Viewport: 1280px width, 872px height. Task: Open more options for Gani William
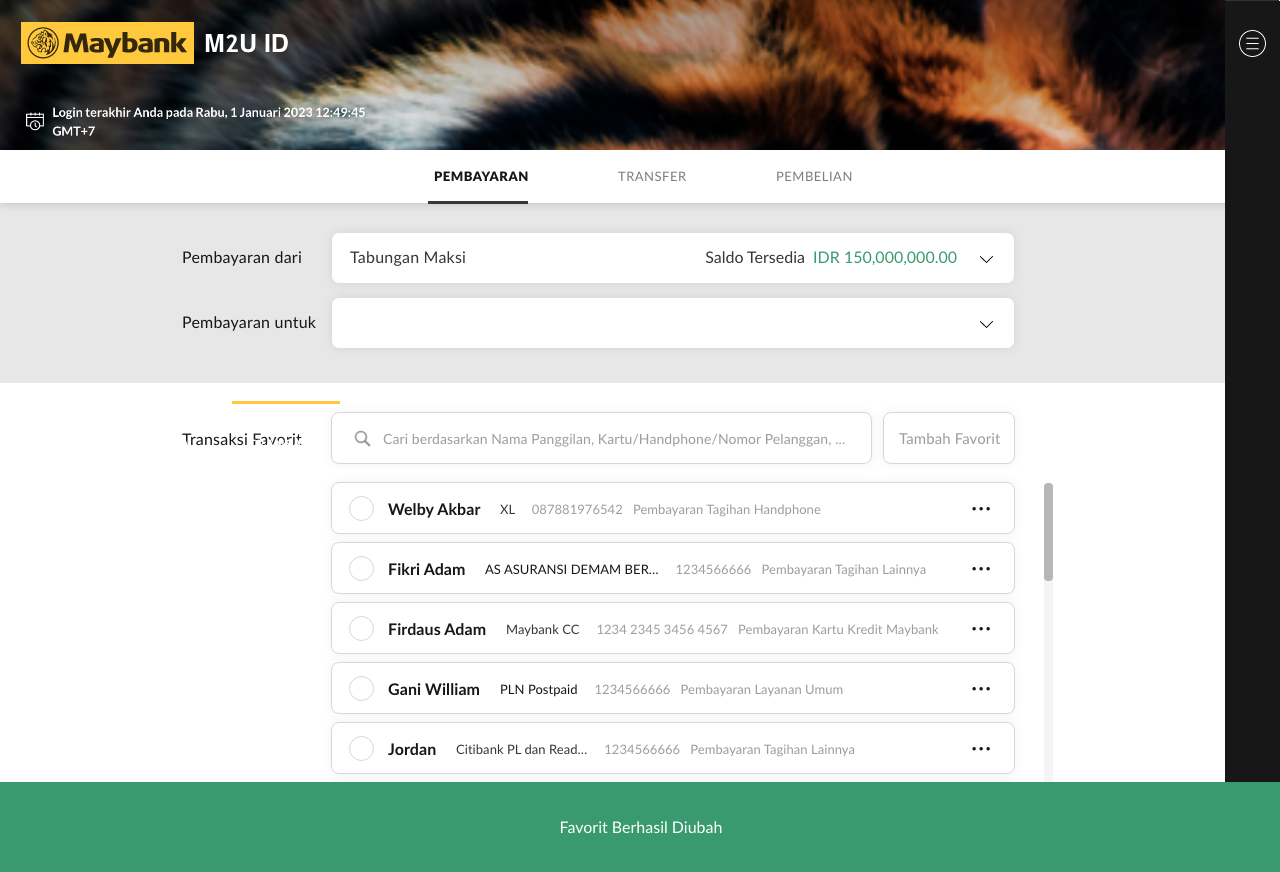(981, 689)
